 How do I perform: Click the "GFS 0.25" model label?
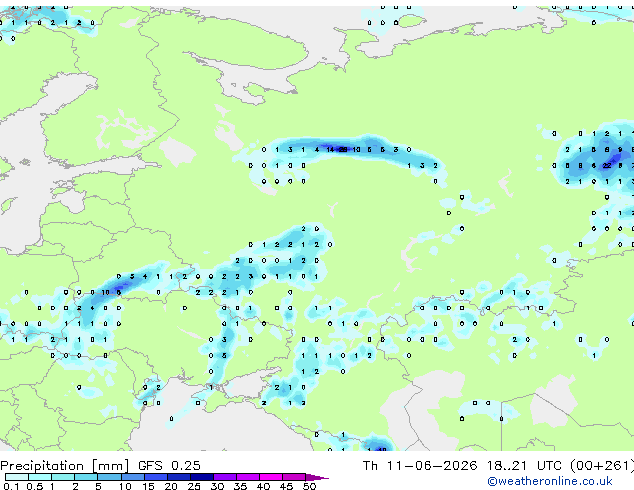pyautogui.click(x=169, y=466)
